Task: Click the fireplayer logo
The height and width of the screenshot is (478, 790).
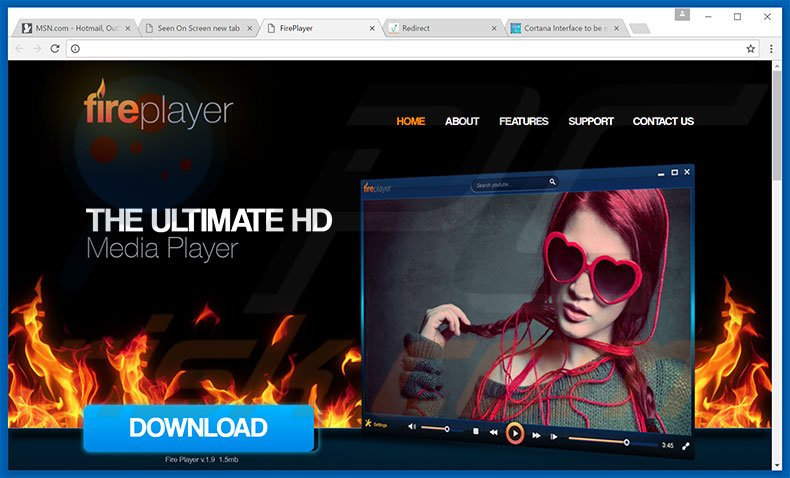Action: click(x=158, y=105)
